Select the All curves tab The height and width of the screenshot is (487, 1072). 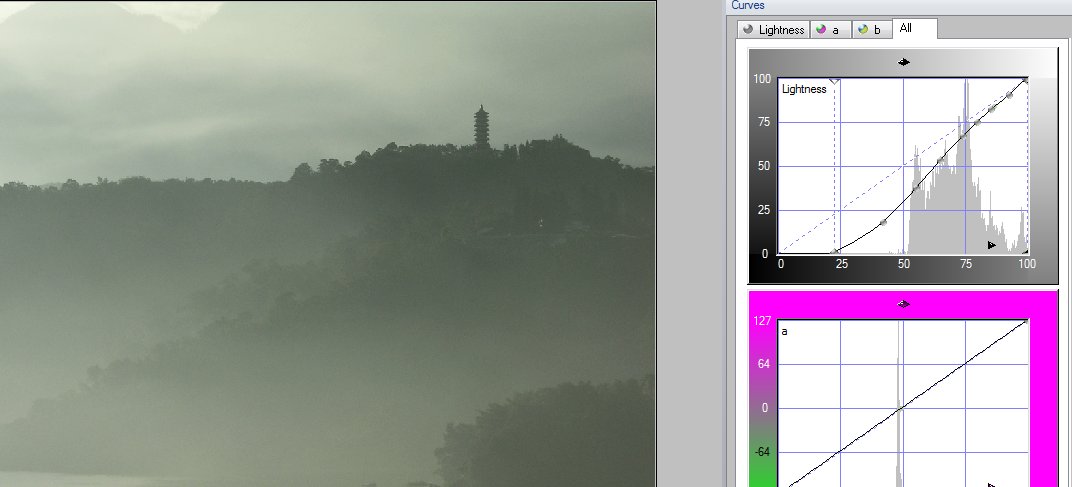point(914,28)
